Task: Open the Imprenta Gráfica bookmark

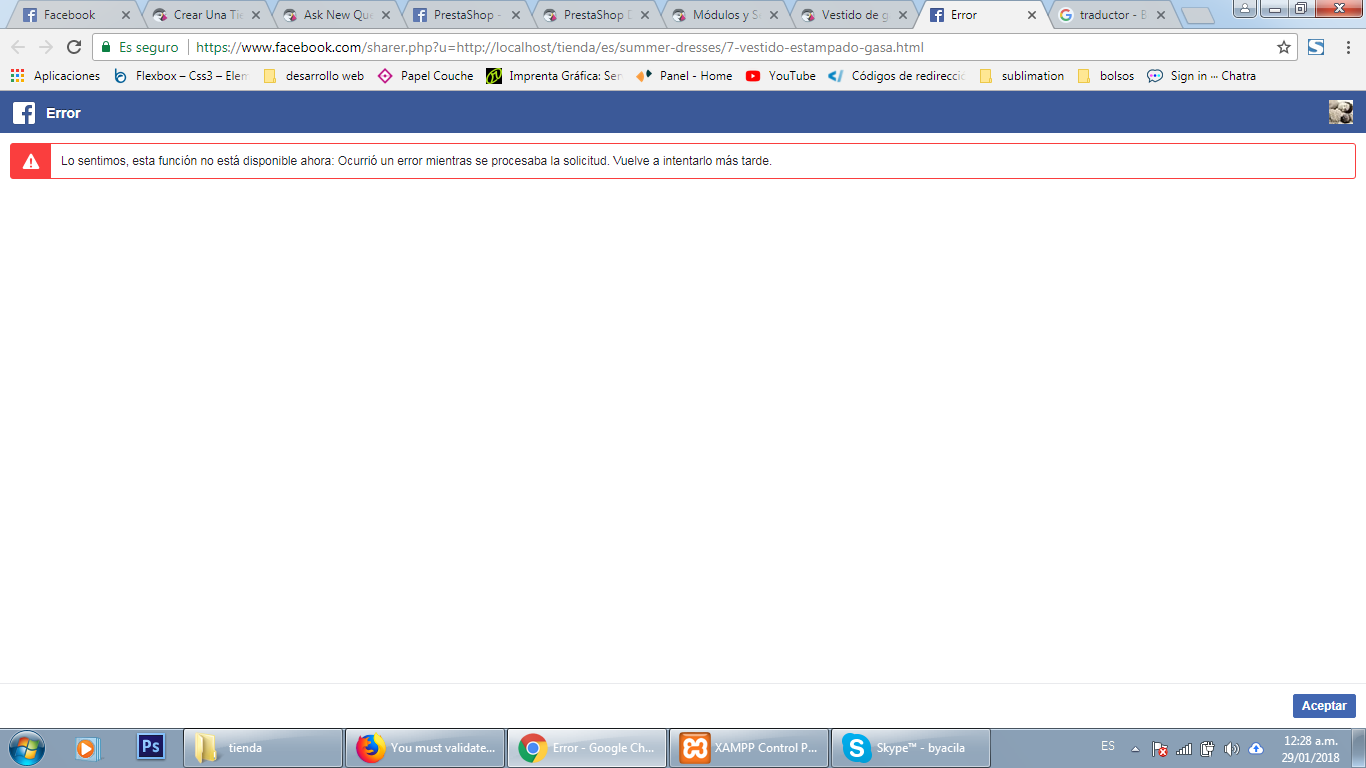Action: [x=554, y=76]
